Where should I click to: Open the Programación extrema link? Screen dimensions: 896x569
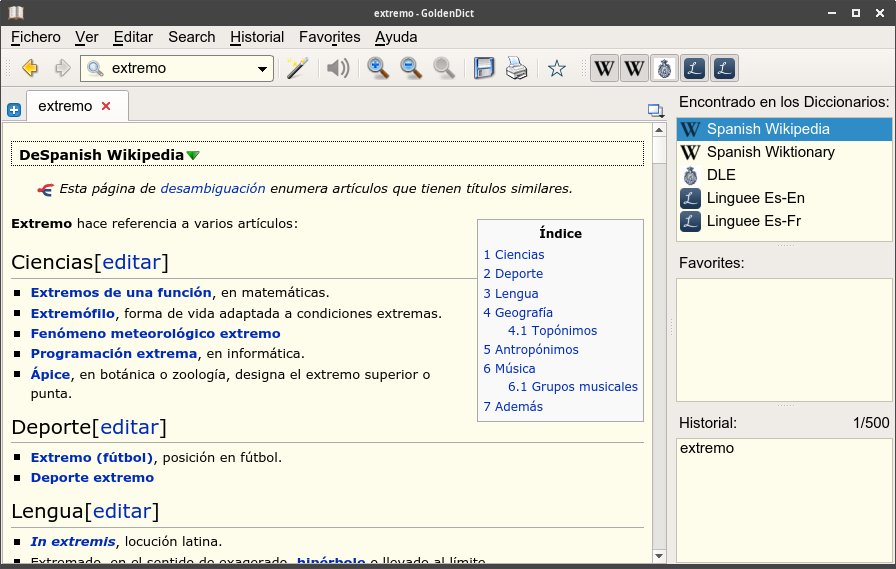[114, 354]
